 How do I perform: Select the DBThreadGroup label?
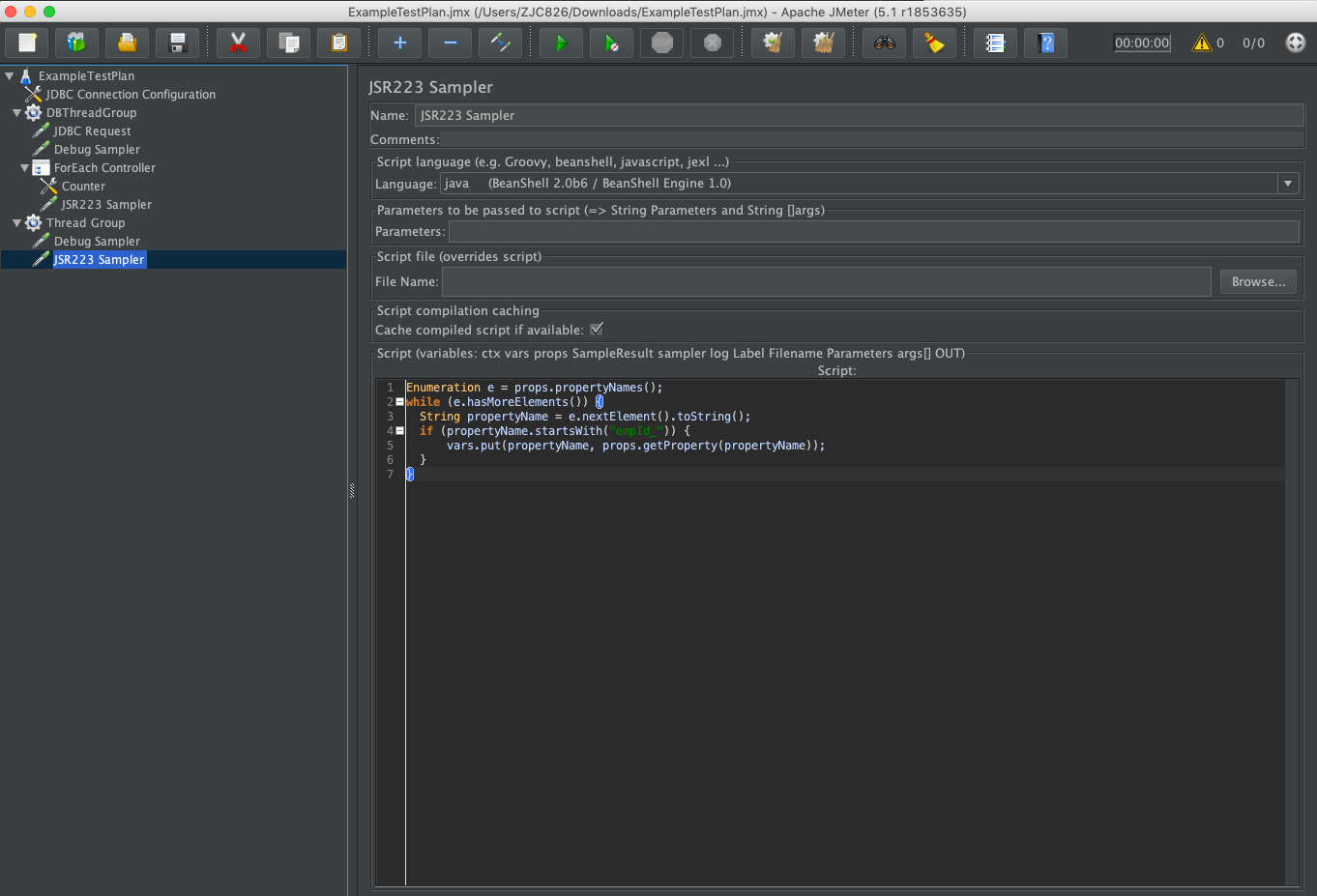point(91,112)
